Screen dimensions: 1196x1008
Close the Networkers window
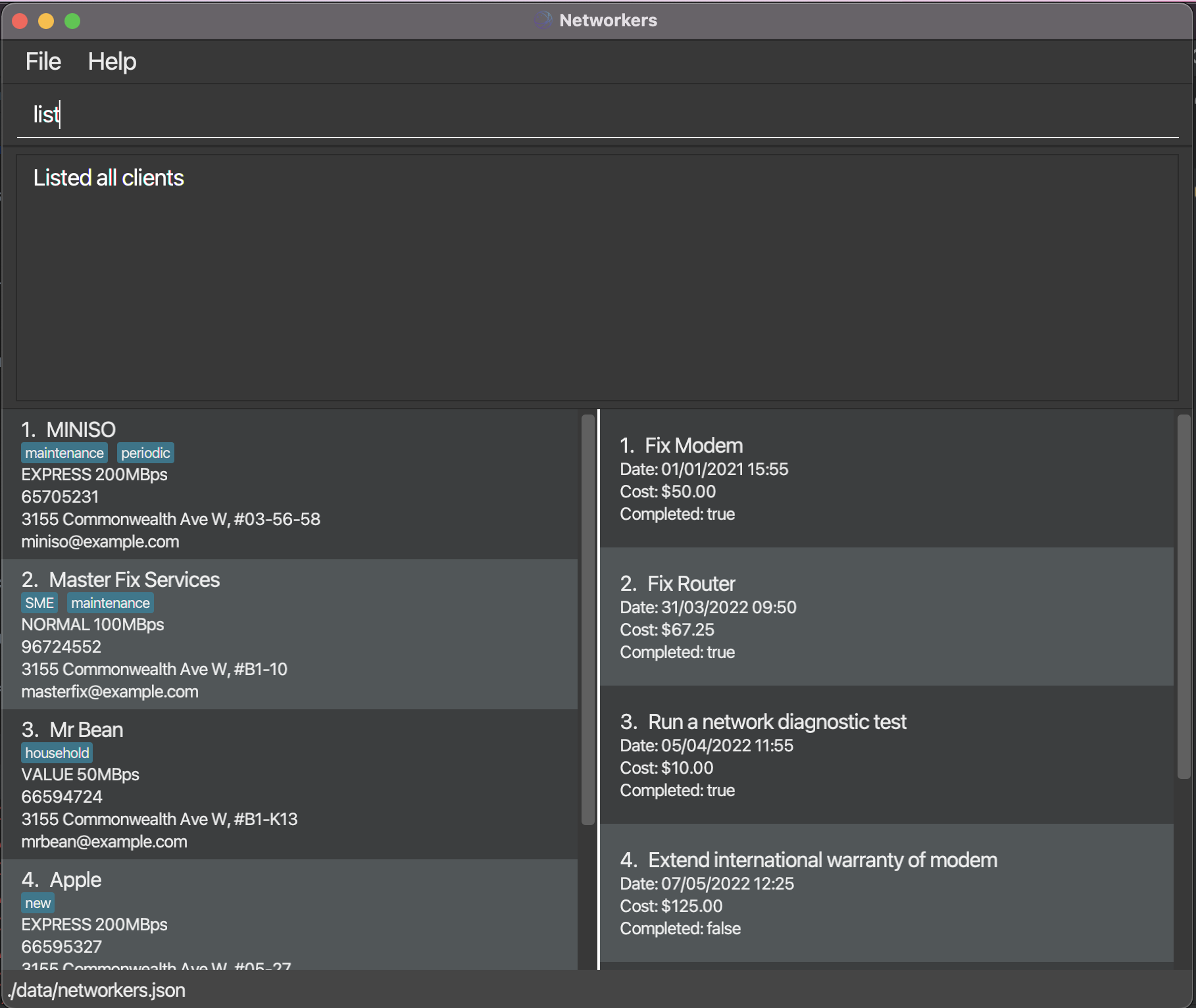pyautogui.click(x=20, y=21)
